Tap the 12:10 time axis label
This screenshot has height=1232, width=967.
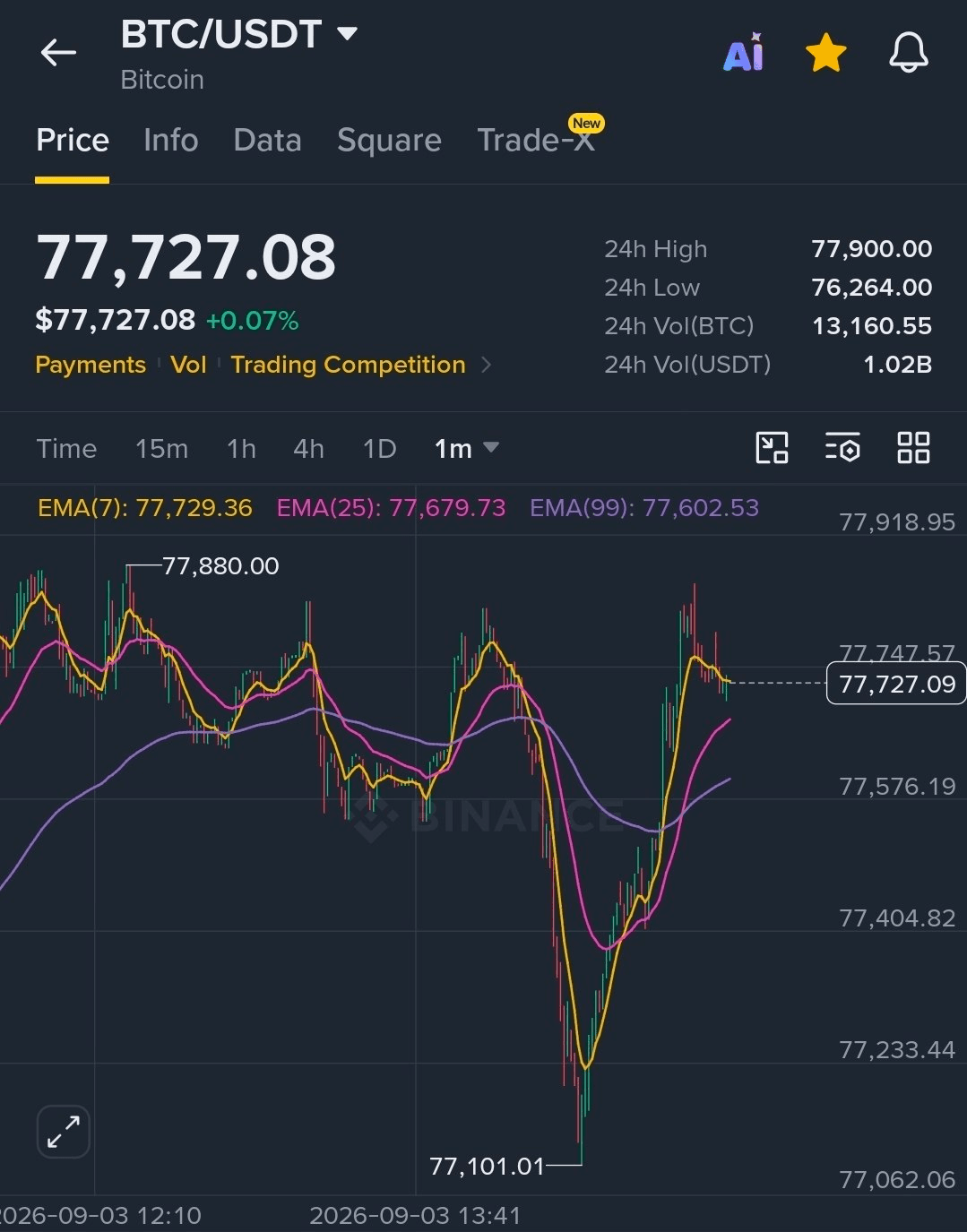point(100,1216)
